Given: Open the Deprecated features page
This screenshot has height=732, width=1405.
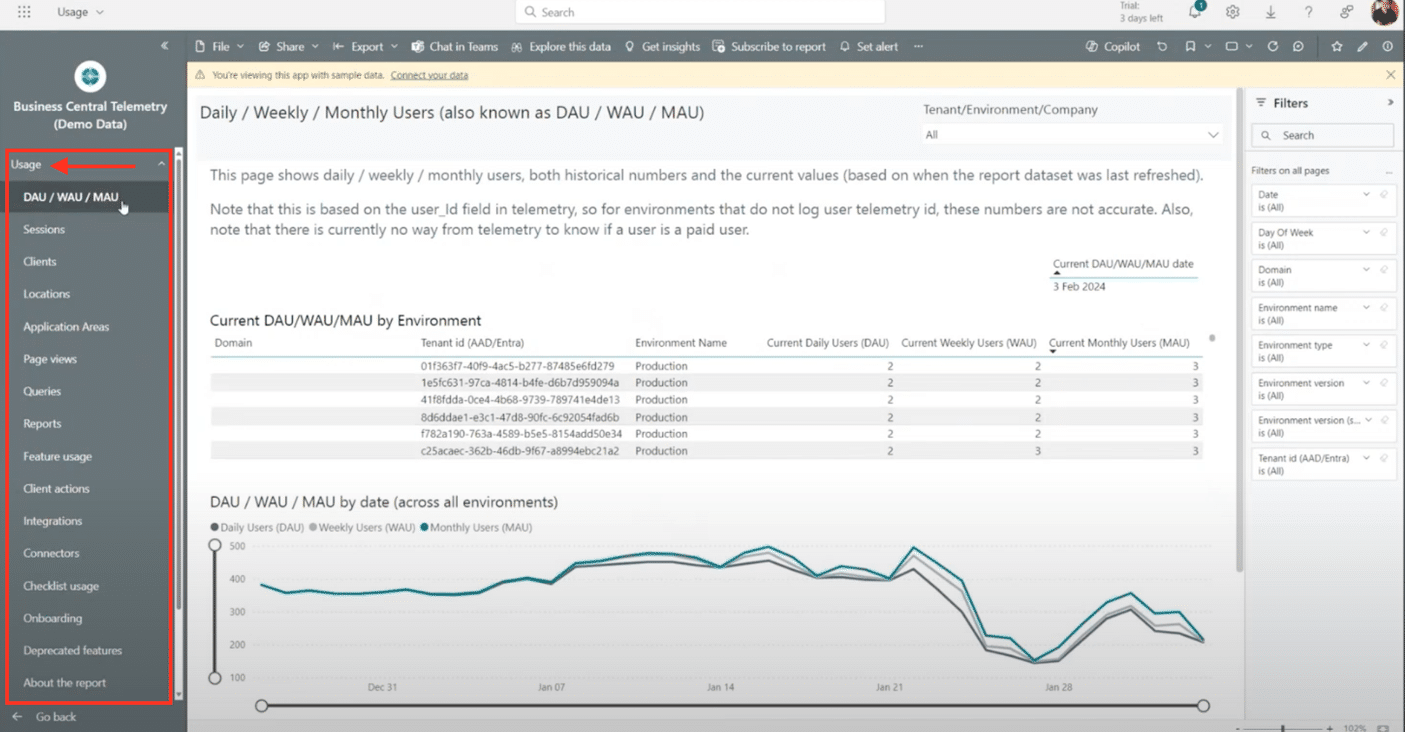Looking at the screenshot, I should [72, 651].
